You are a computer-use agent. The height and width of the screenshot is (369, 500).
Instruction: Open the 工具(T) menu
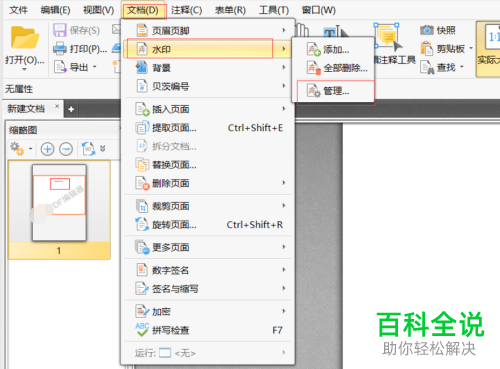pos(274,10)
